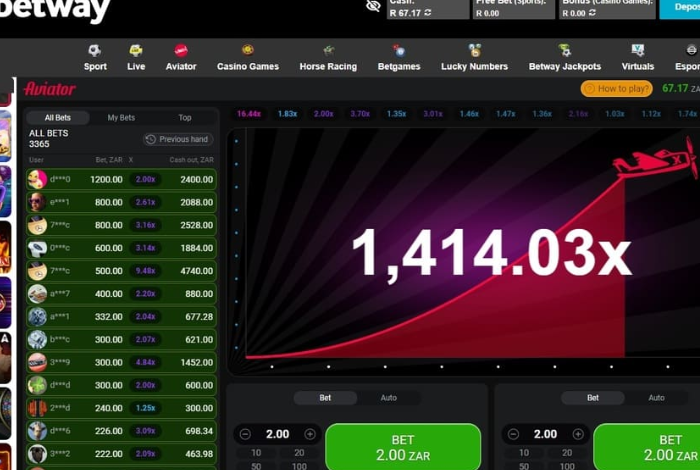Choose quick amount 20 in right panel
The image size is (700, 470).
[567, 453]
